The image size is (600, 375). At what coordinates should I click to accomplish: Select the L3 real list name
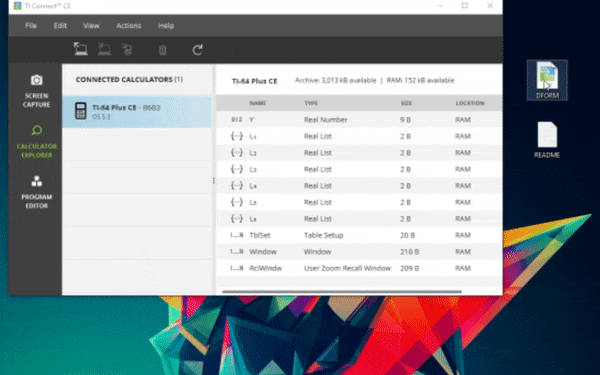coord(253,170)
